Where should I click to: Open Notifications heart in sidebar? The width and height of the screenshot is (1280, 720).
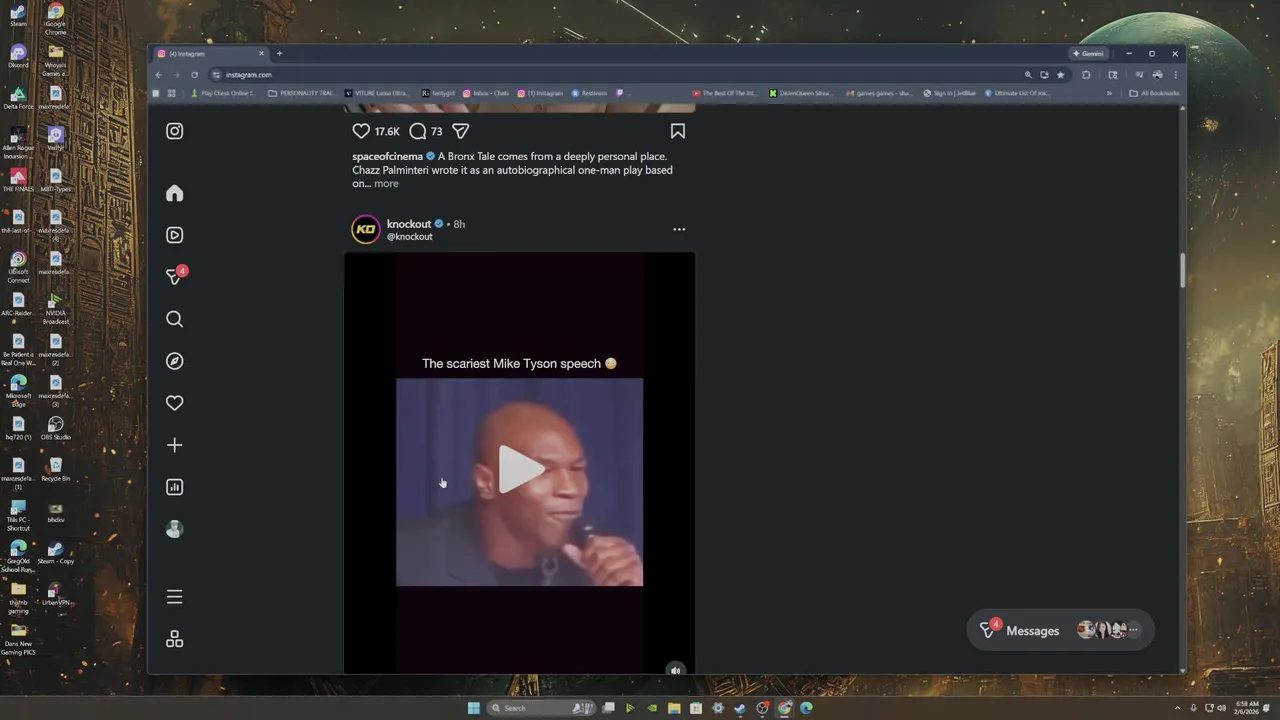coord(174,403)
